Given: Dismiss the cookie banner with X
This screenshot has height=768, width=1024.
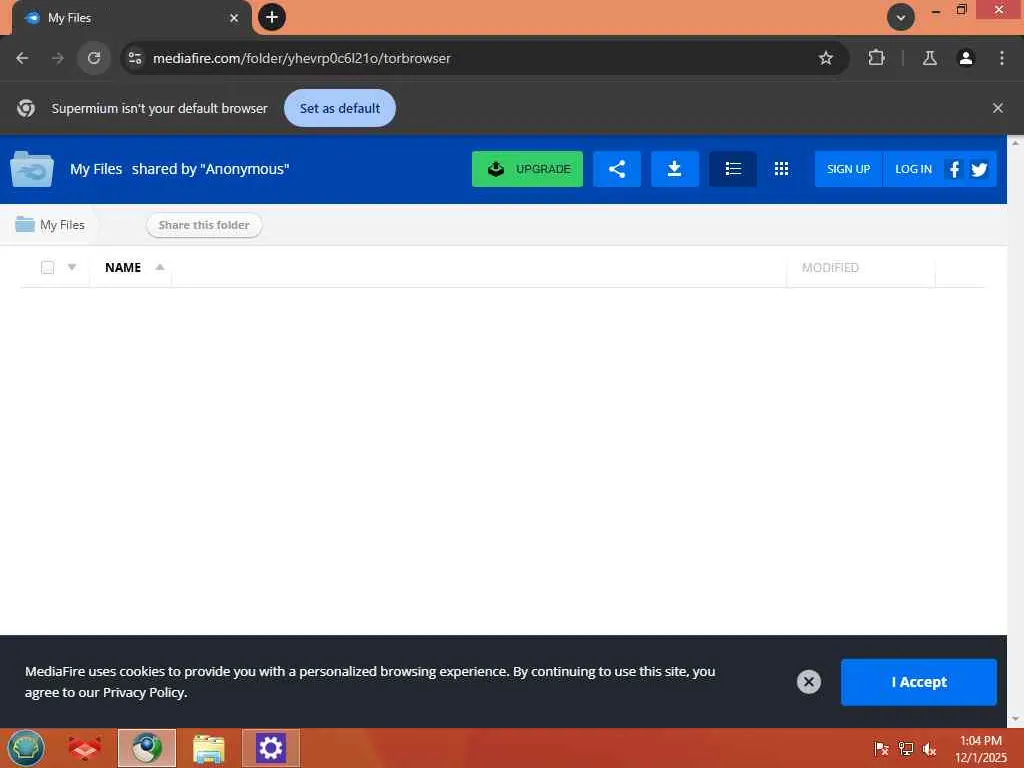Looking at the screenshot, I should click(x=808, y=682).
